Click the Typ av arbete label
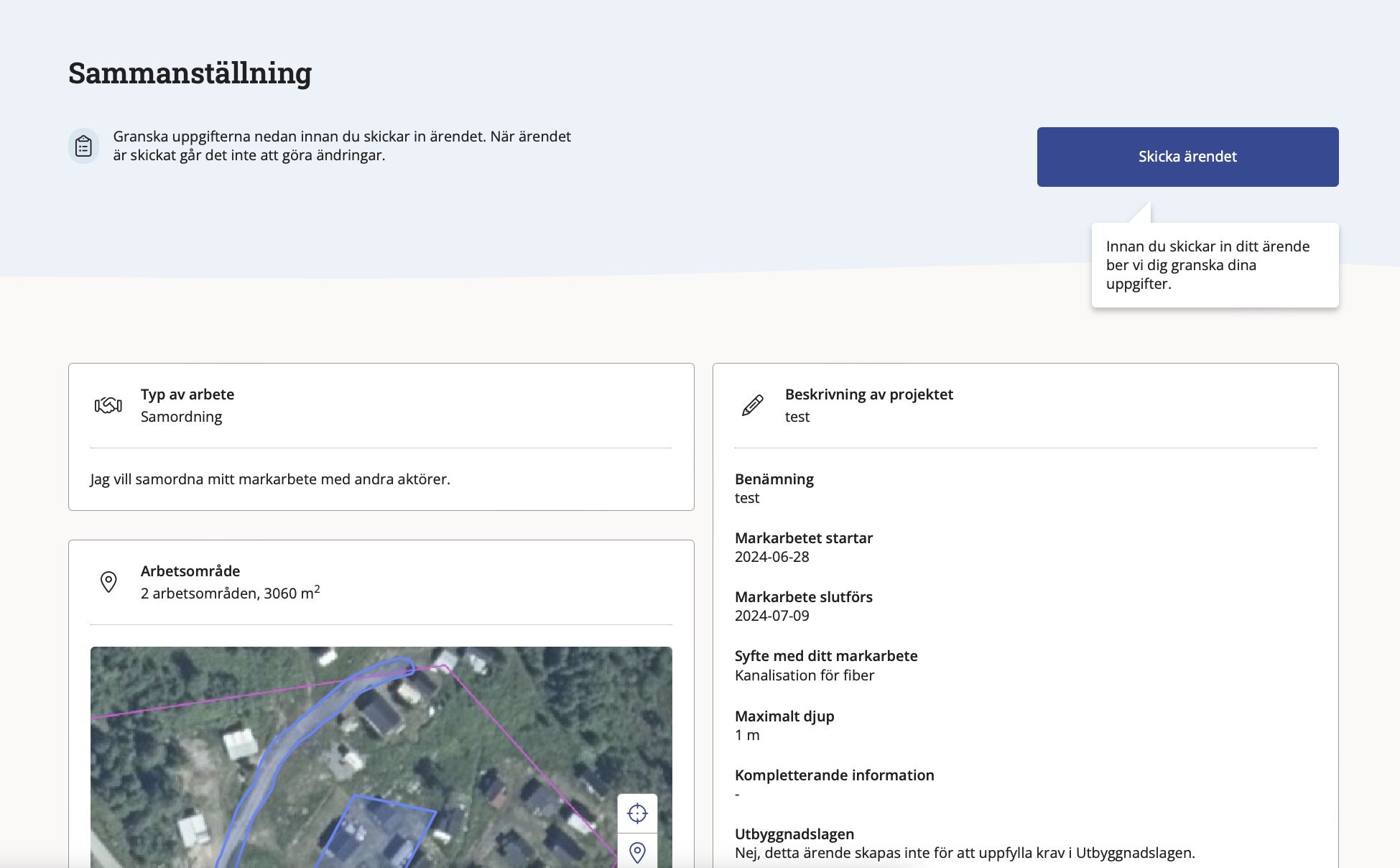 click(x=187, y=394)
